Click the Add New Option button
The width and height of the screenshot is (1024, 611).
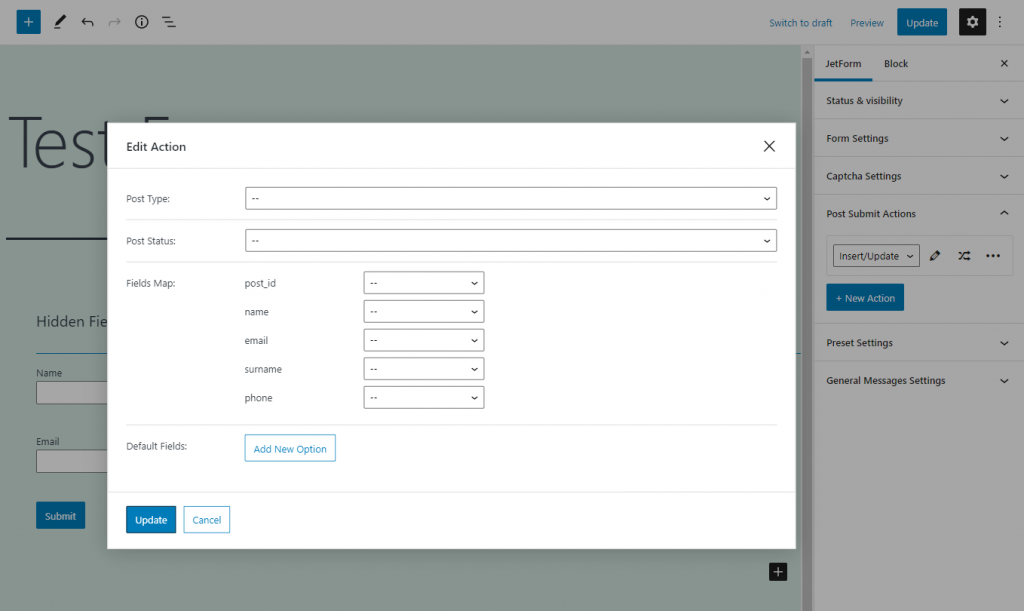point(290,448)
